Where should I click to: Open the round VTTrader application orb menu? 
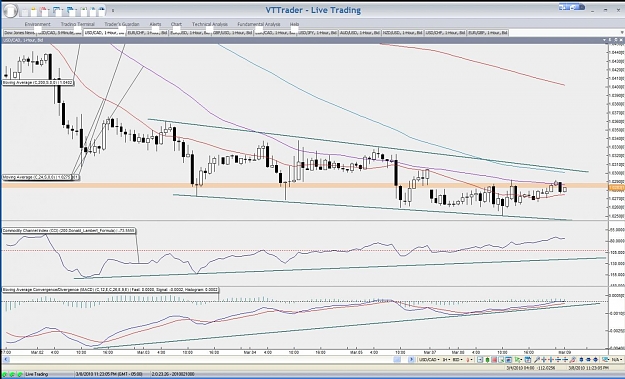(10, 11)
